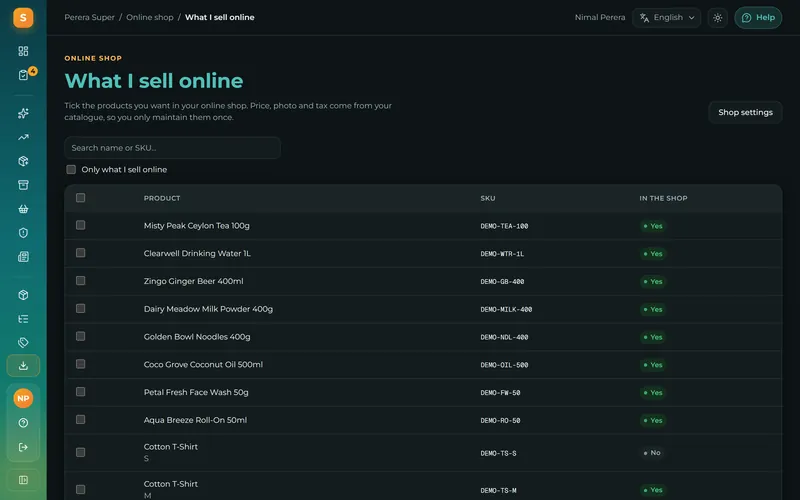800x500 pixels.
Task: Tick the select-all header checkbox
Action: [x=81, y=197]
